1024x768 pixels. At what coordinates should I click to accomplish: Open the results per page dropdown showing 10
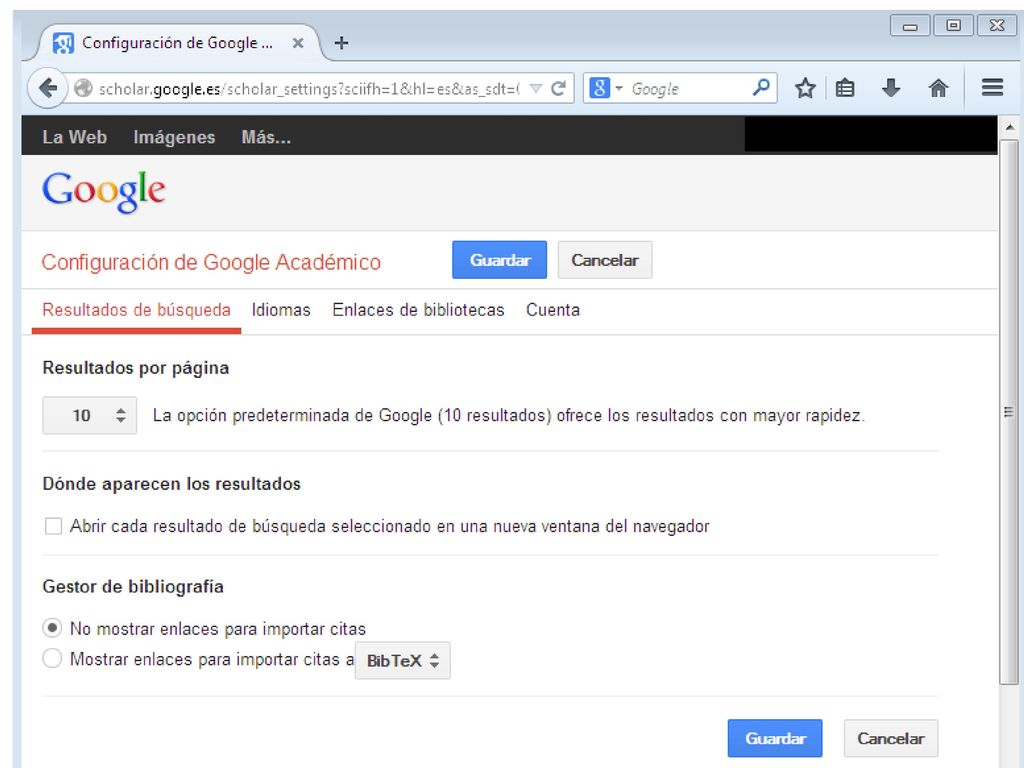(89, 415)
